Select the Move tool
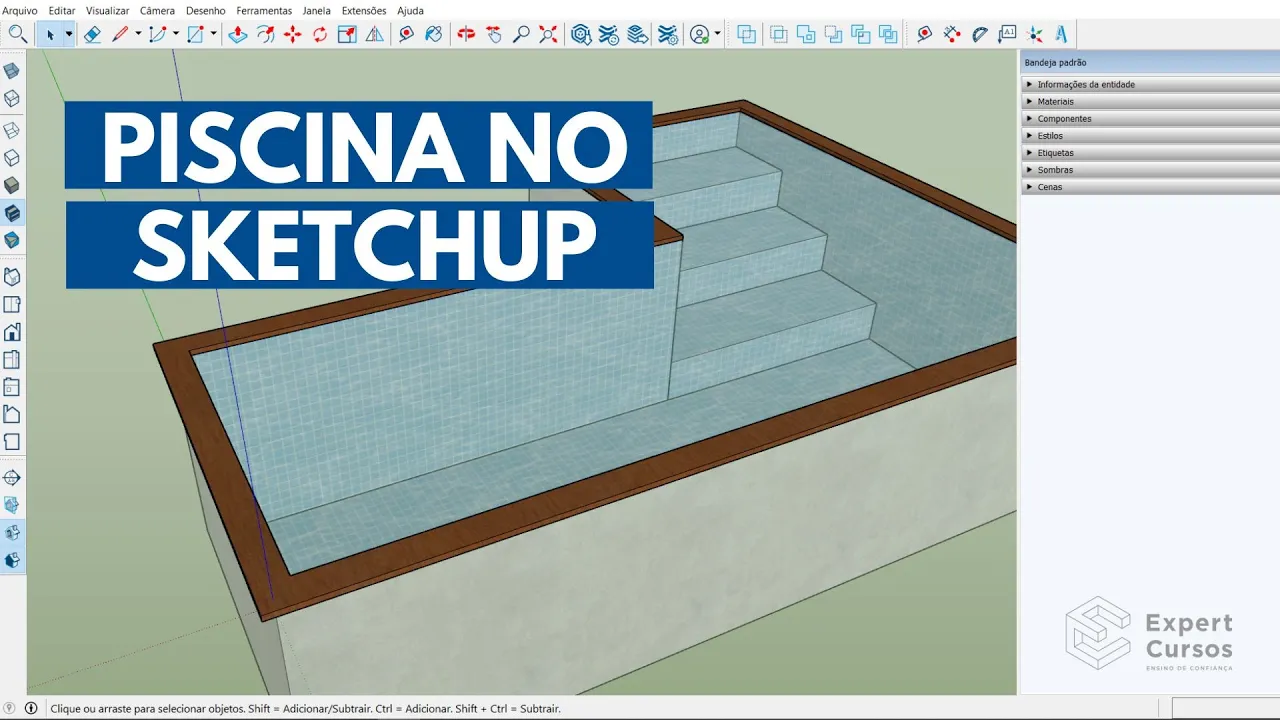 click(x=292, y=34)
